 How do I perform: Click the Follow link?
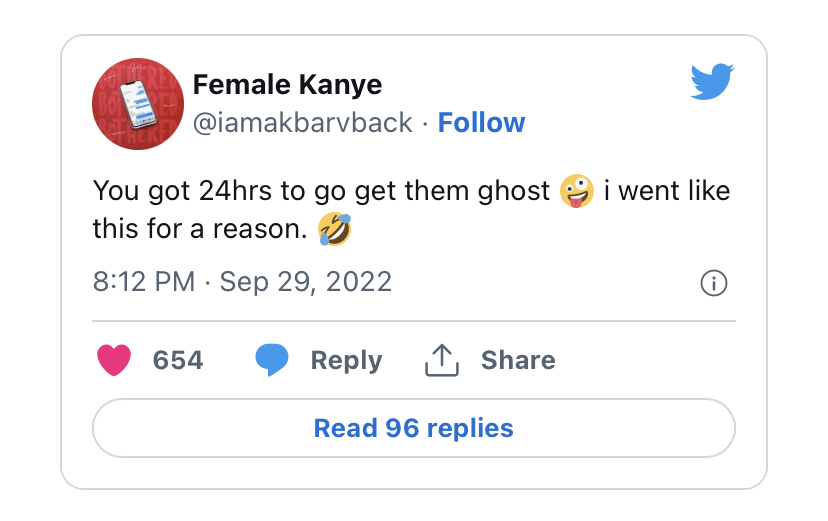coord(481,123)
